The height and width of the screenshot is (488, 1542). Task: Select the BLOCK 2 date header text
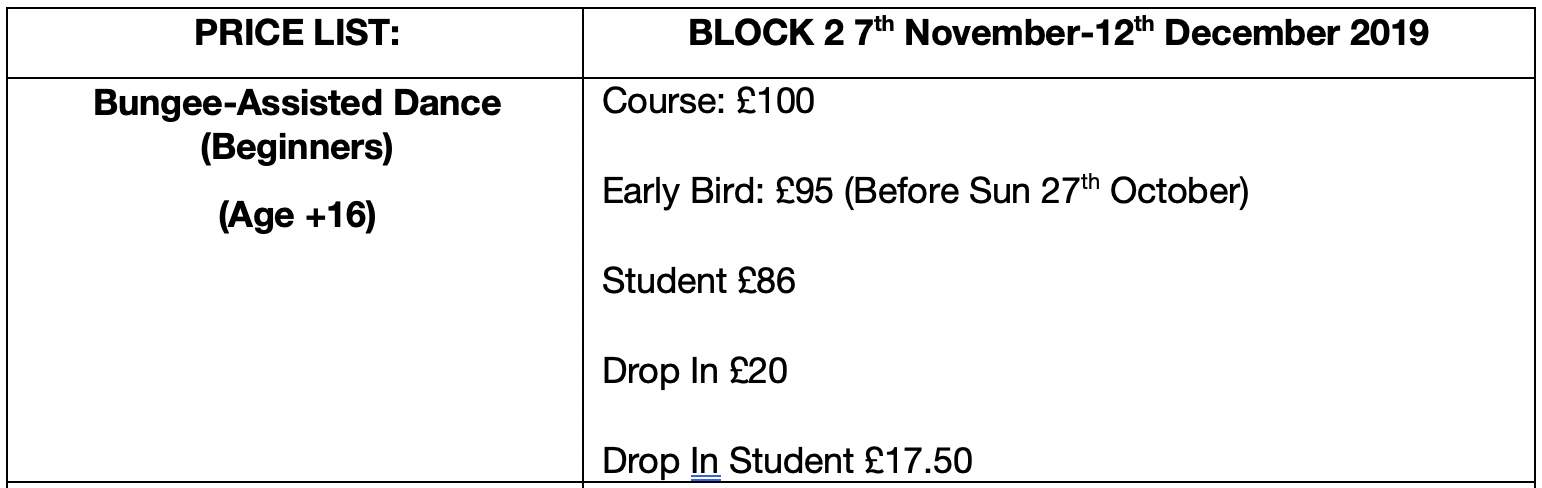(x=1058, y=34)
